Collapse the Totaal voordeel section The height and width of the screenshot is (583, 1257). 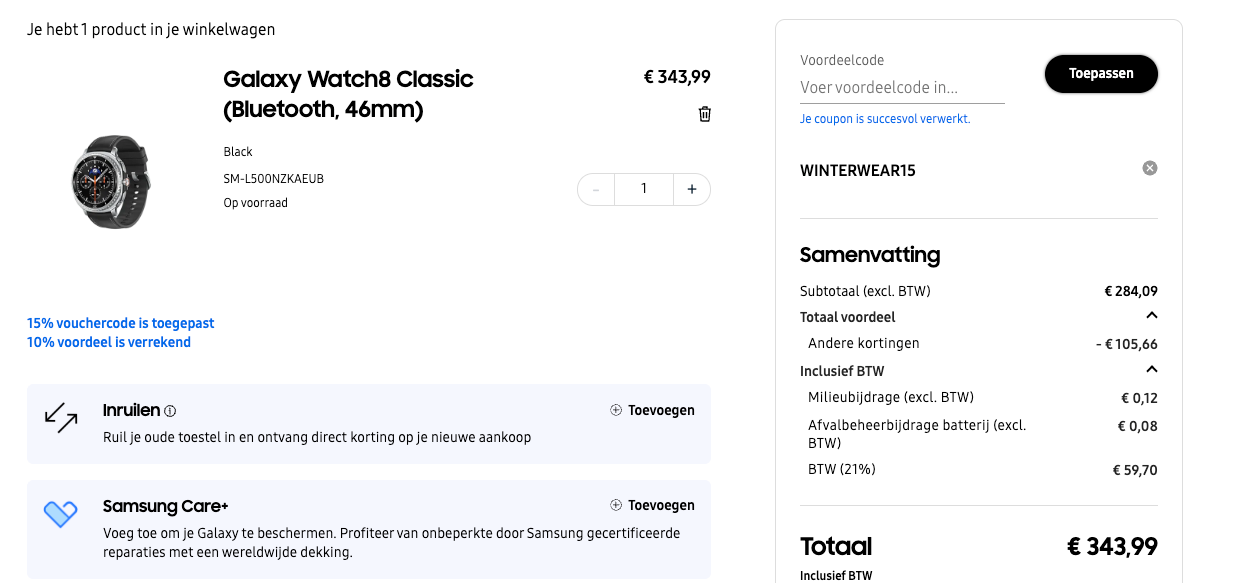click(x=1152, y=315)
